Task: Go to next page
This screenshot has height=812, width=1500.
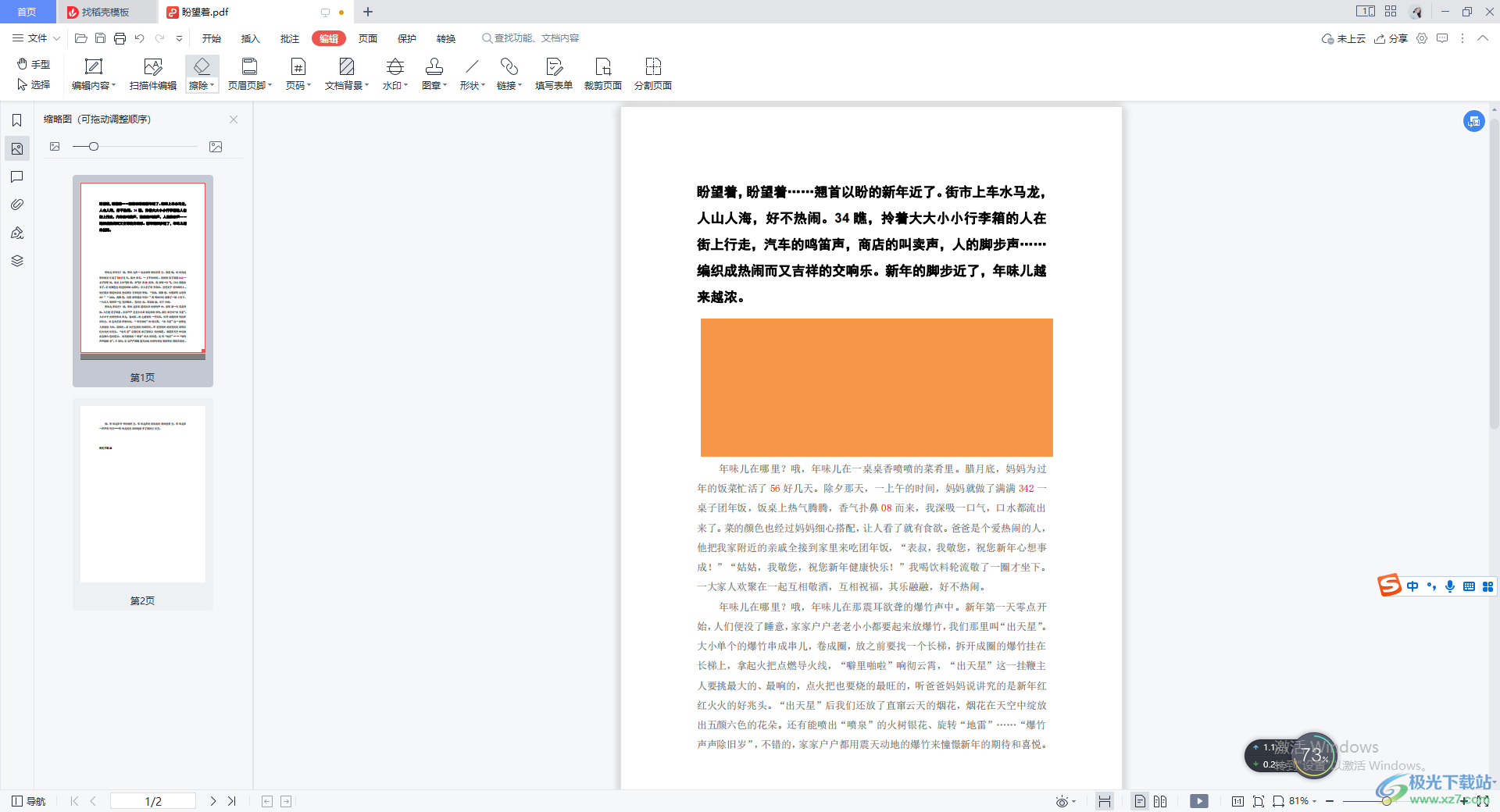Action: (x=212, y=801)
